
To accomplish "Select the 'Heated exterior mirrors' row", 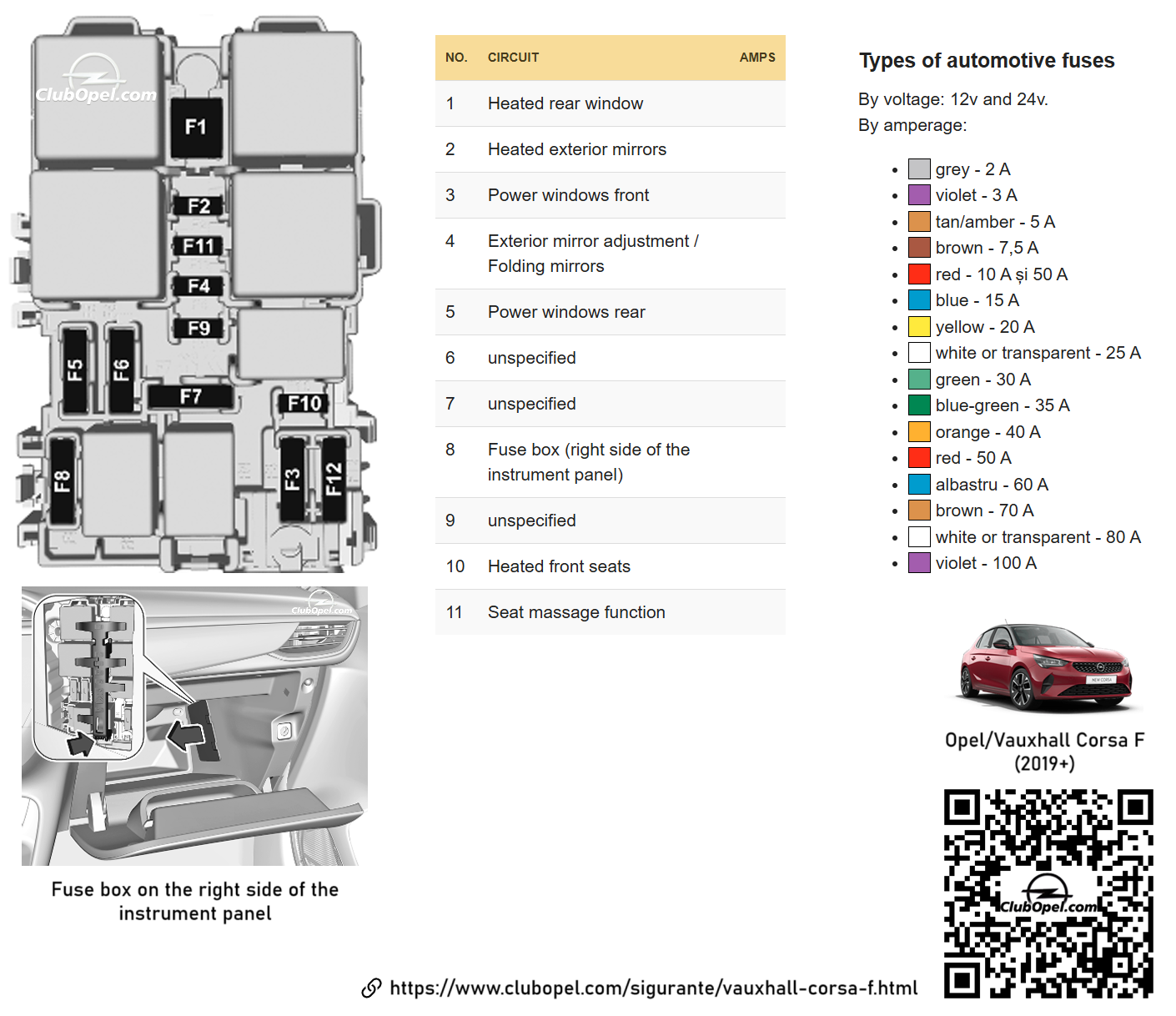I will 611,149.
